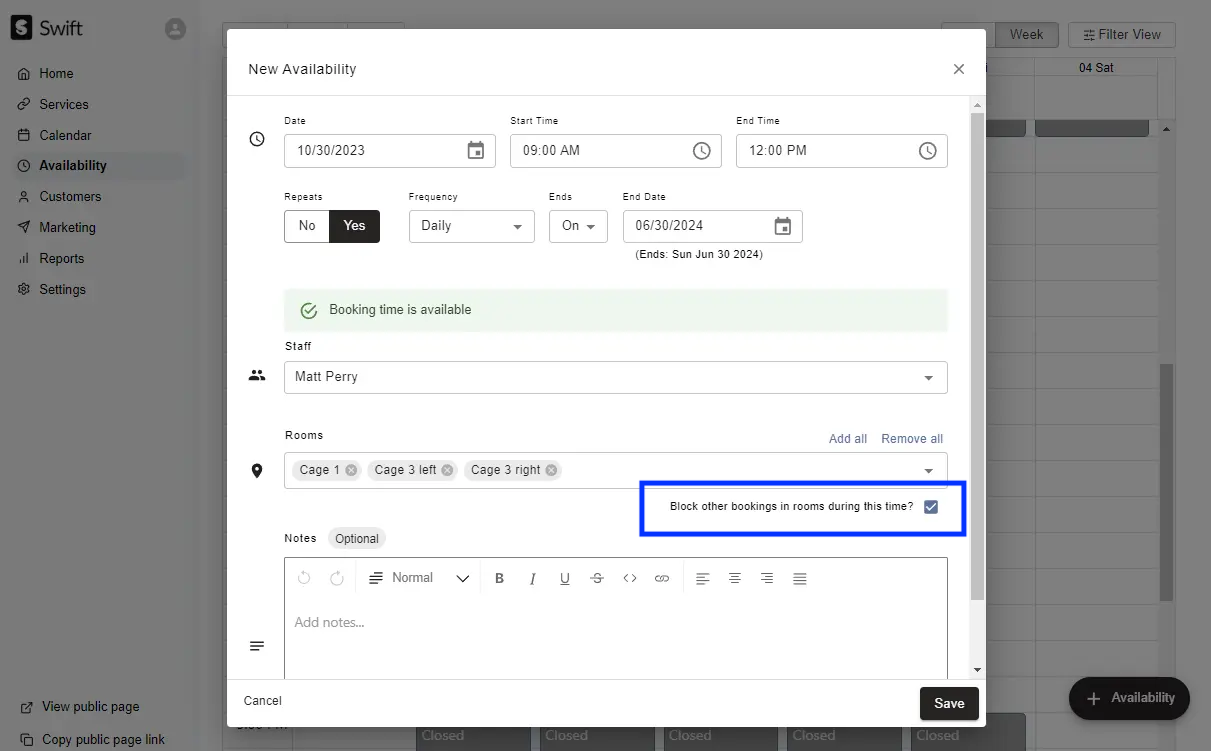1211x751 pixels.
Task: Set Repeats to Yes
Action: (354, 226)
